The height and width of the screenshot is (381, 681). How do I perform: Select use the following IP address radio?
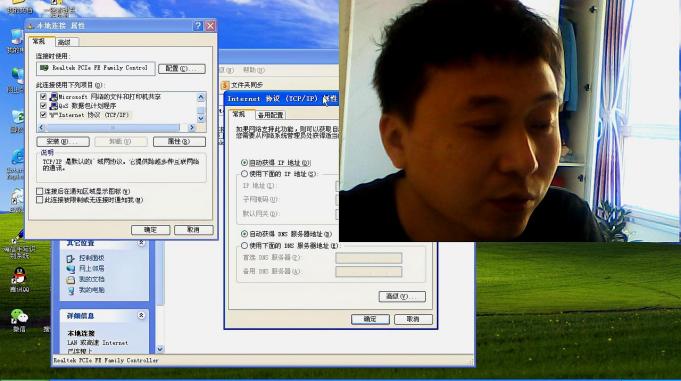click(245, 174)
